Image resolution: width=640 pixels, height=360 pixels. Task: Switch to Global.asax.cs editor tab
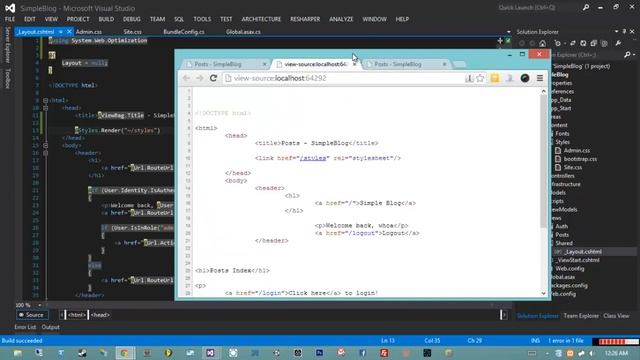[x=243, y=31]
